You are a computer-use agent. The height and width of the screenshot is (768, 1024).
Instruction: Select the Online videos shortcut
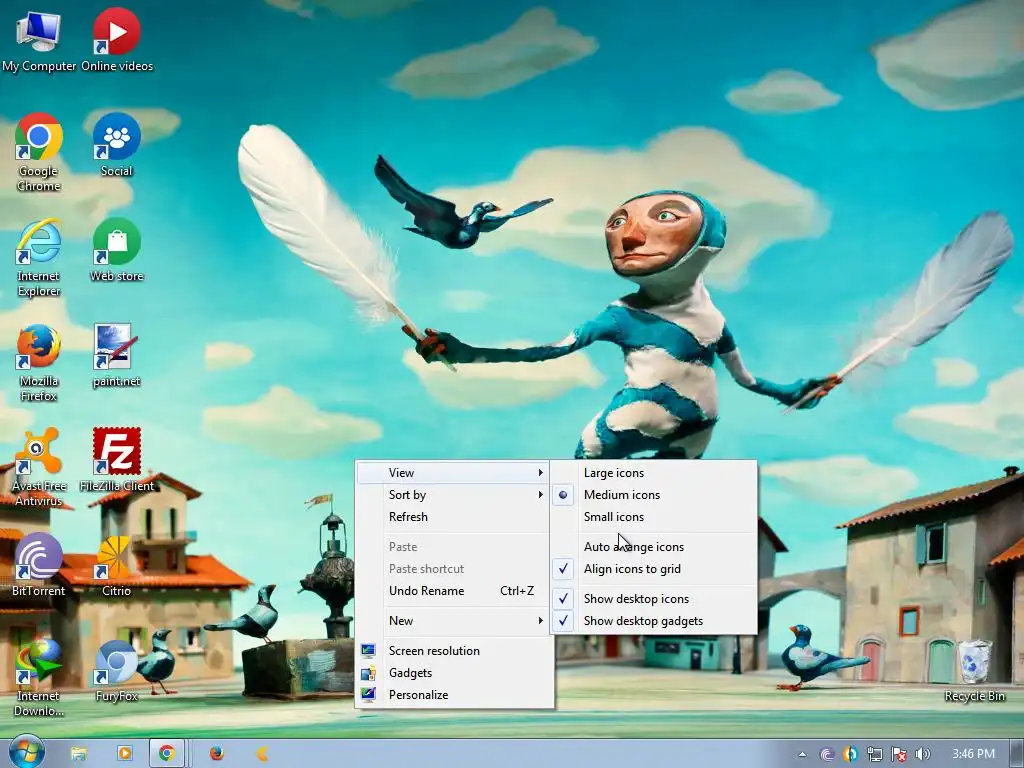[117, 40]
